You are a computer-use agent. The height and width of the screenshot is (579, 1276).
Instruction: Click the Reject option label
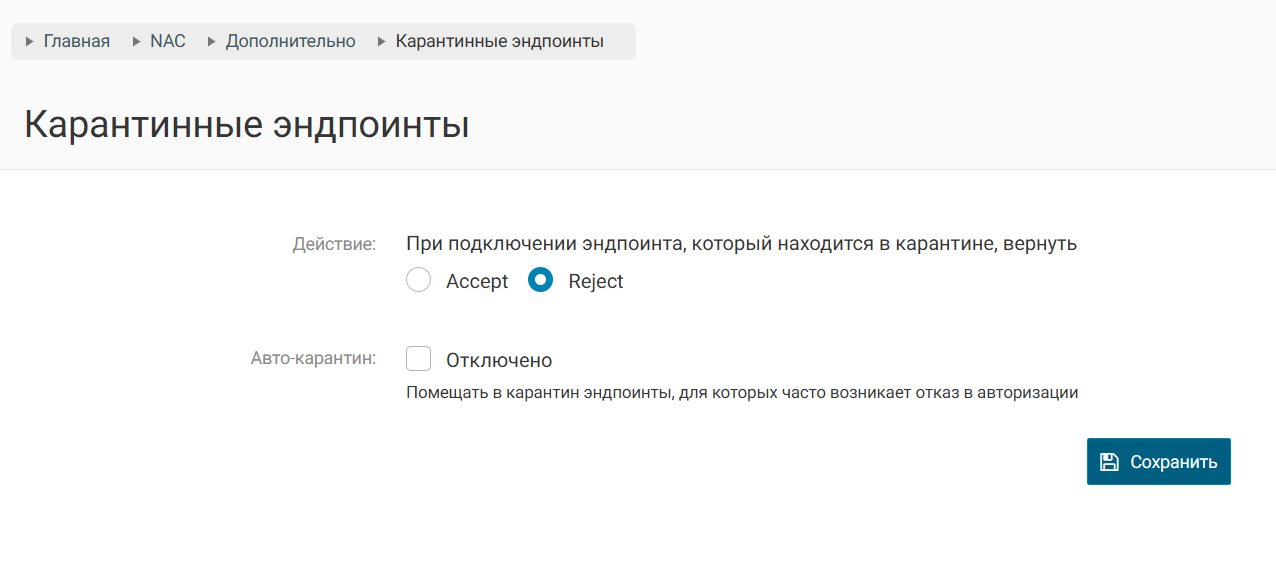pyautogui.click(x=596, y=282)
